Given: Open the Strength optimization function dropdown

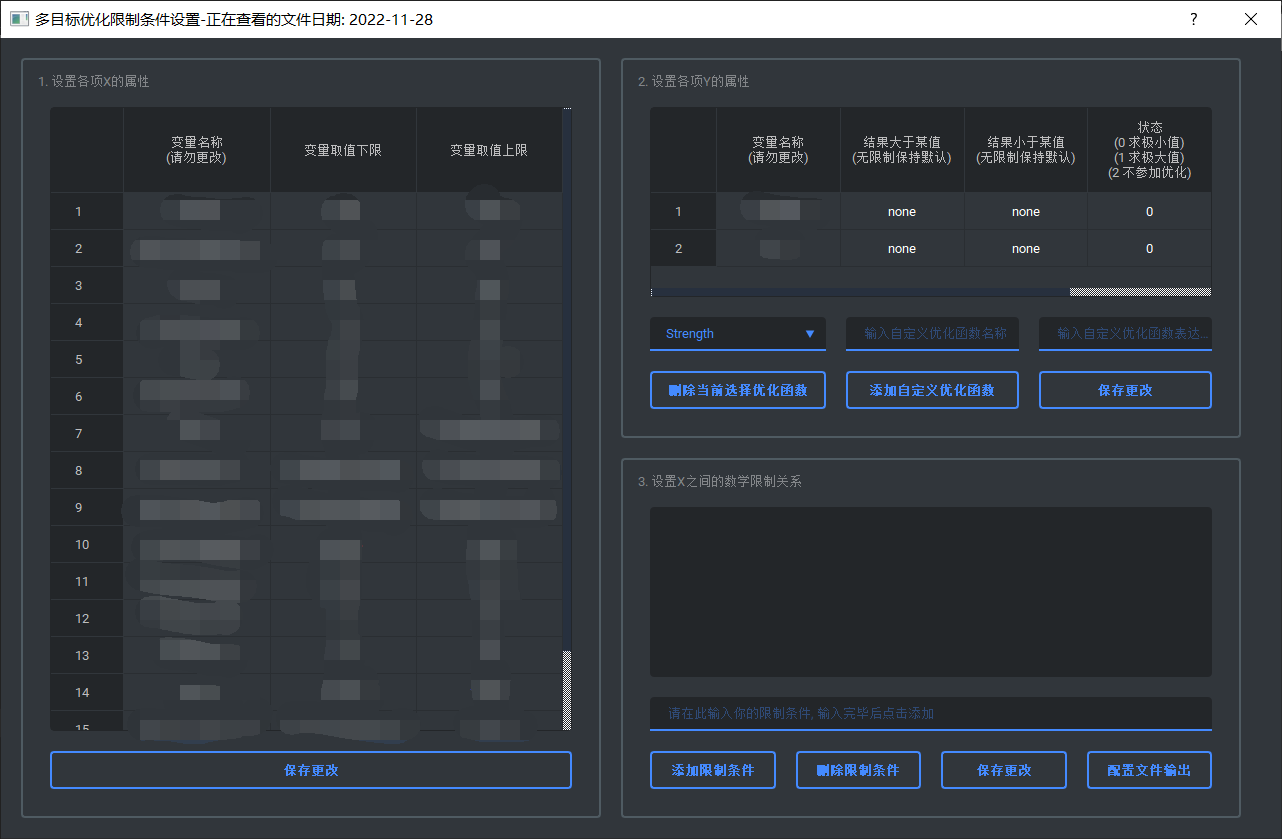Looking at the screenshot, I should coord(738,334).
